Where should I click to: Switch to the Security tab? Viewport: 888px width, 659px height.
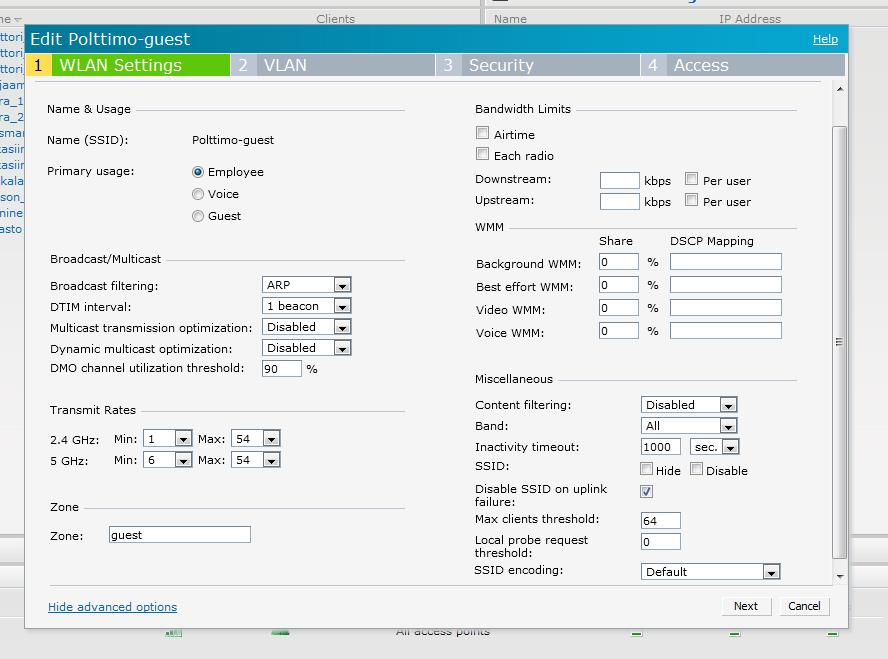pyautogui.click(x=538, y=65)
